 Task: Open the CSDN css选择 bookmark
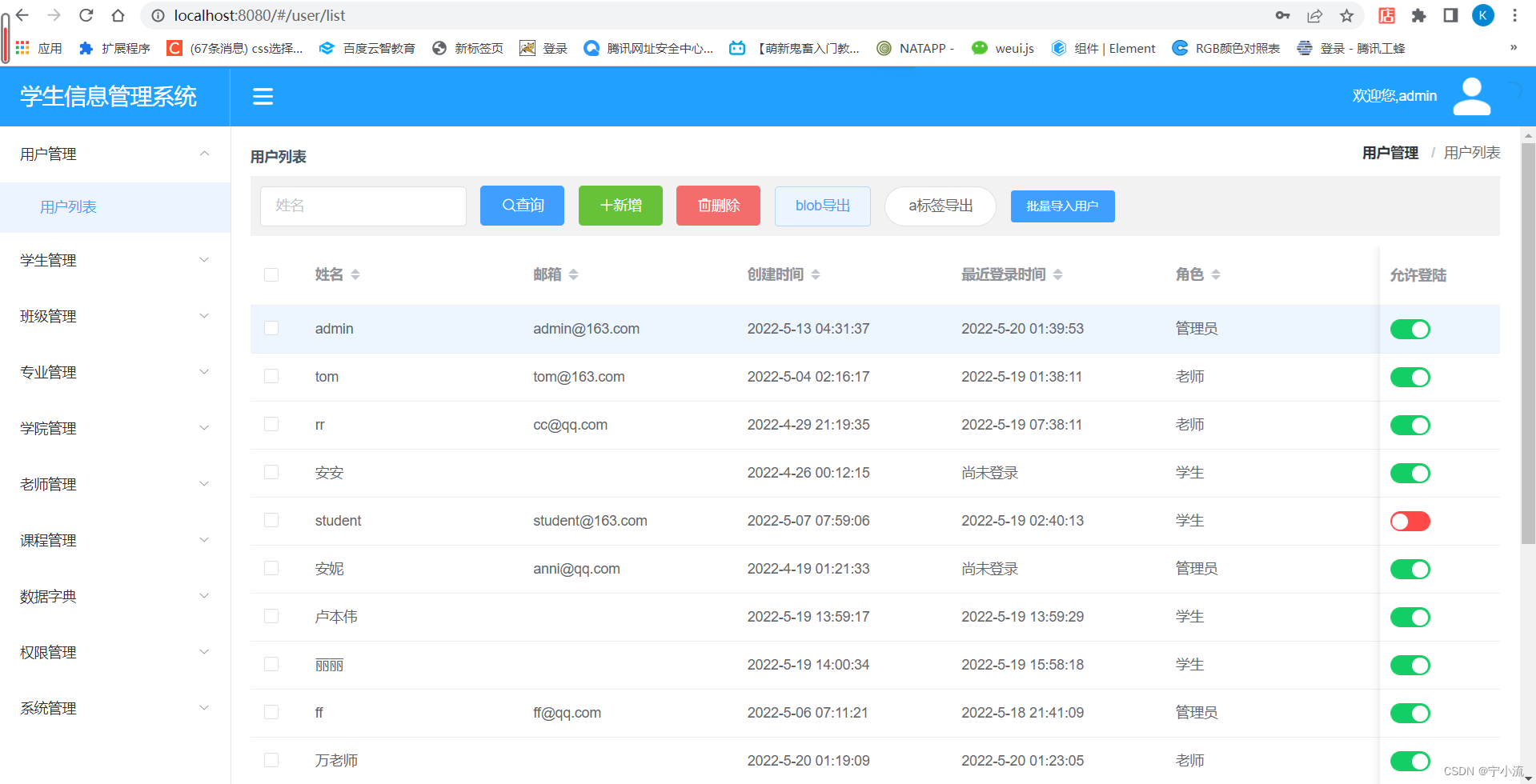point(235,48)
